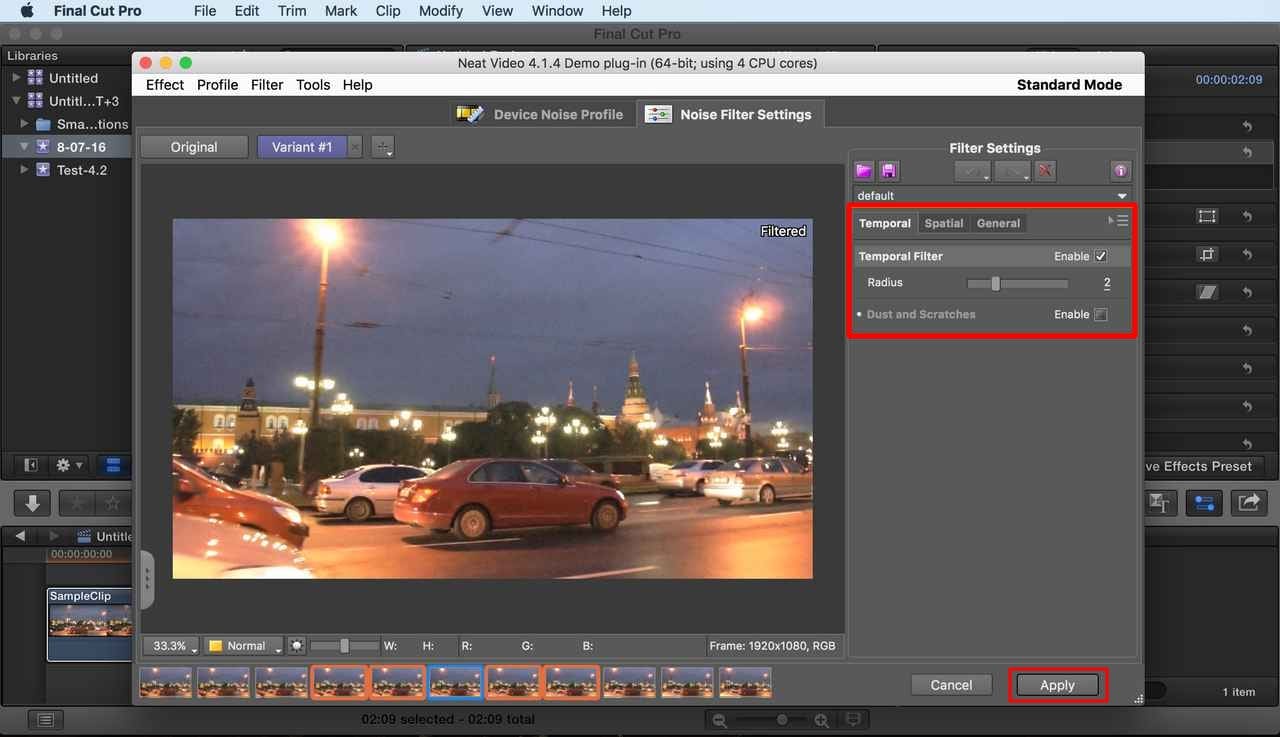The width and height of the screenshot is (1280, 737).
Task: Click the blue list-view icon under Libraries
Action: 113,465
